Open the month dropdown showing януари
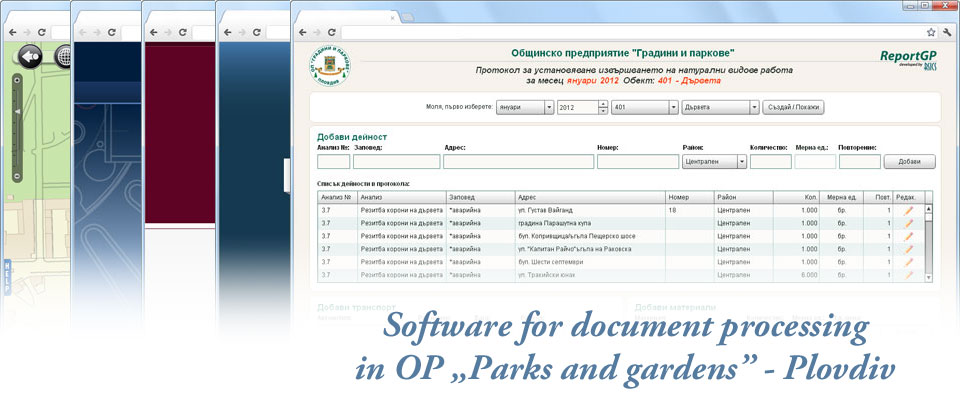The height and width of the screenshot is (400, 960). click(x=525, y=107)
